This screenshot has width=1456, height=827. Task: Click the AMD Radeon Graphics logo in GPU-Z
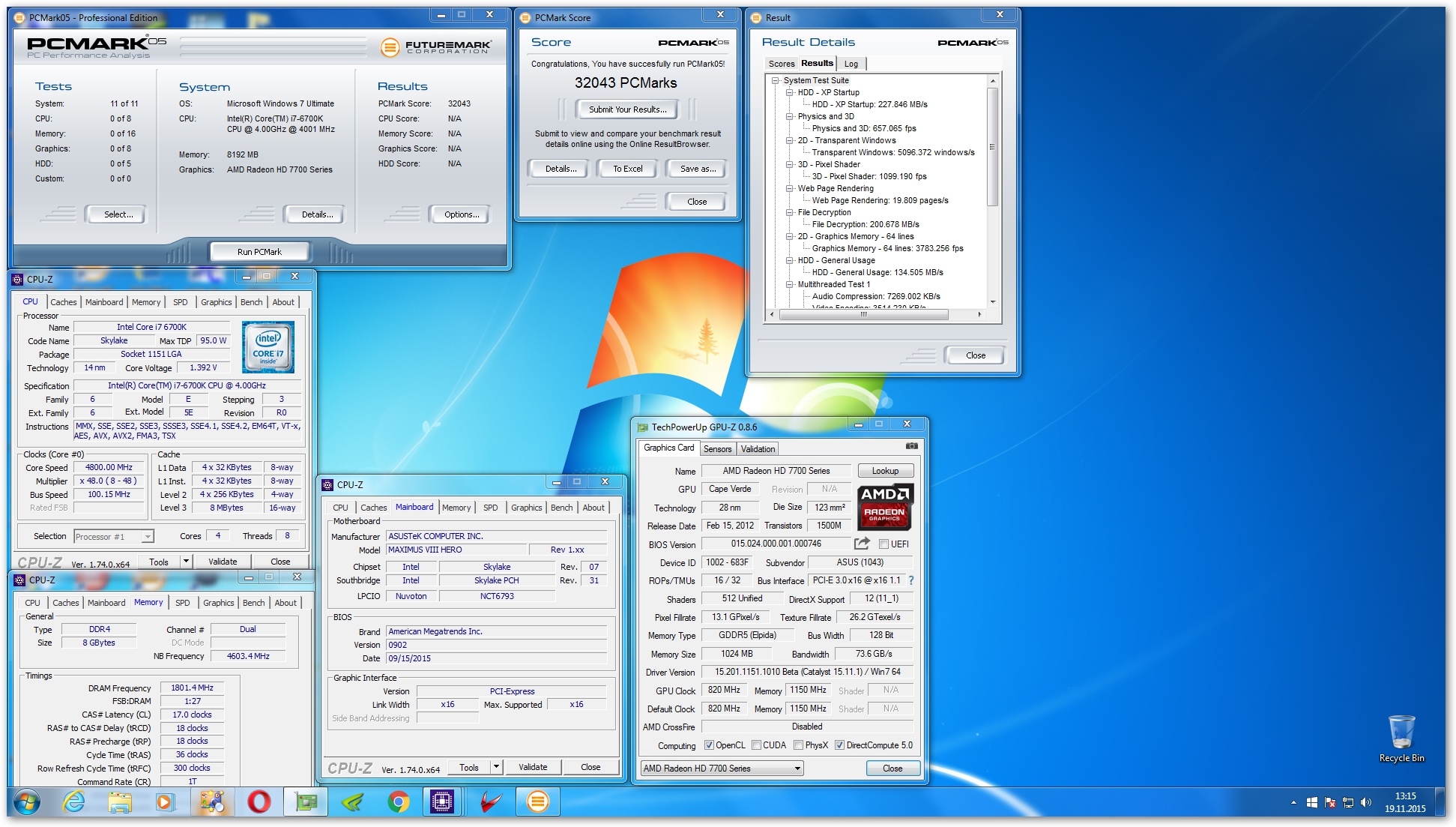tap(884, 507)
